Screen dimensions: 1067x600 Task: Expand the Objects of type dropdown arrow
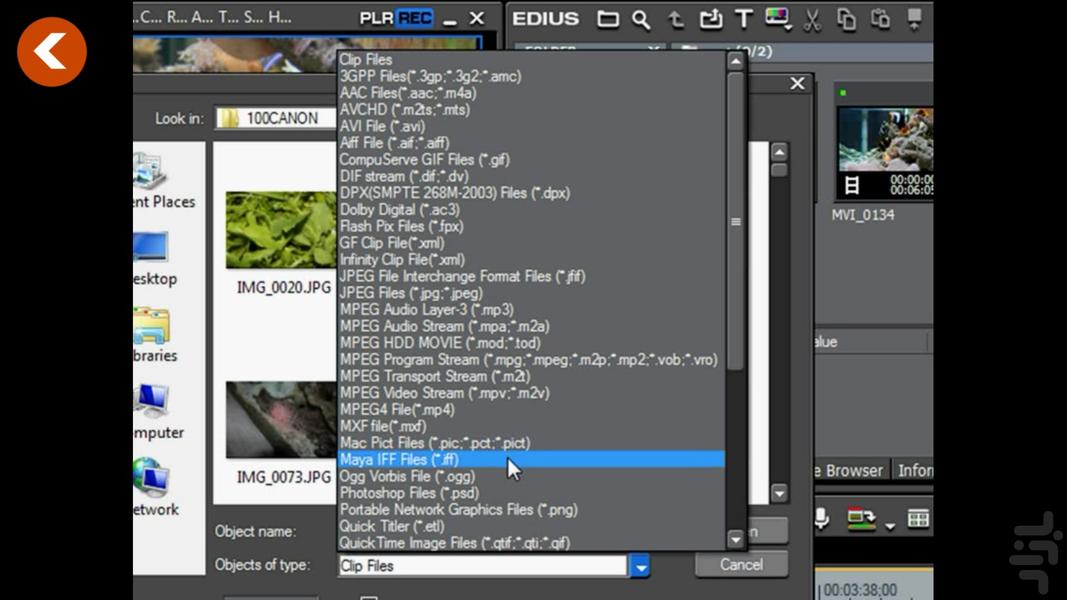pos(640,566)
